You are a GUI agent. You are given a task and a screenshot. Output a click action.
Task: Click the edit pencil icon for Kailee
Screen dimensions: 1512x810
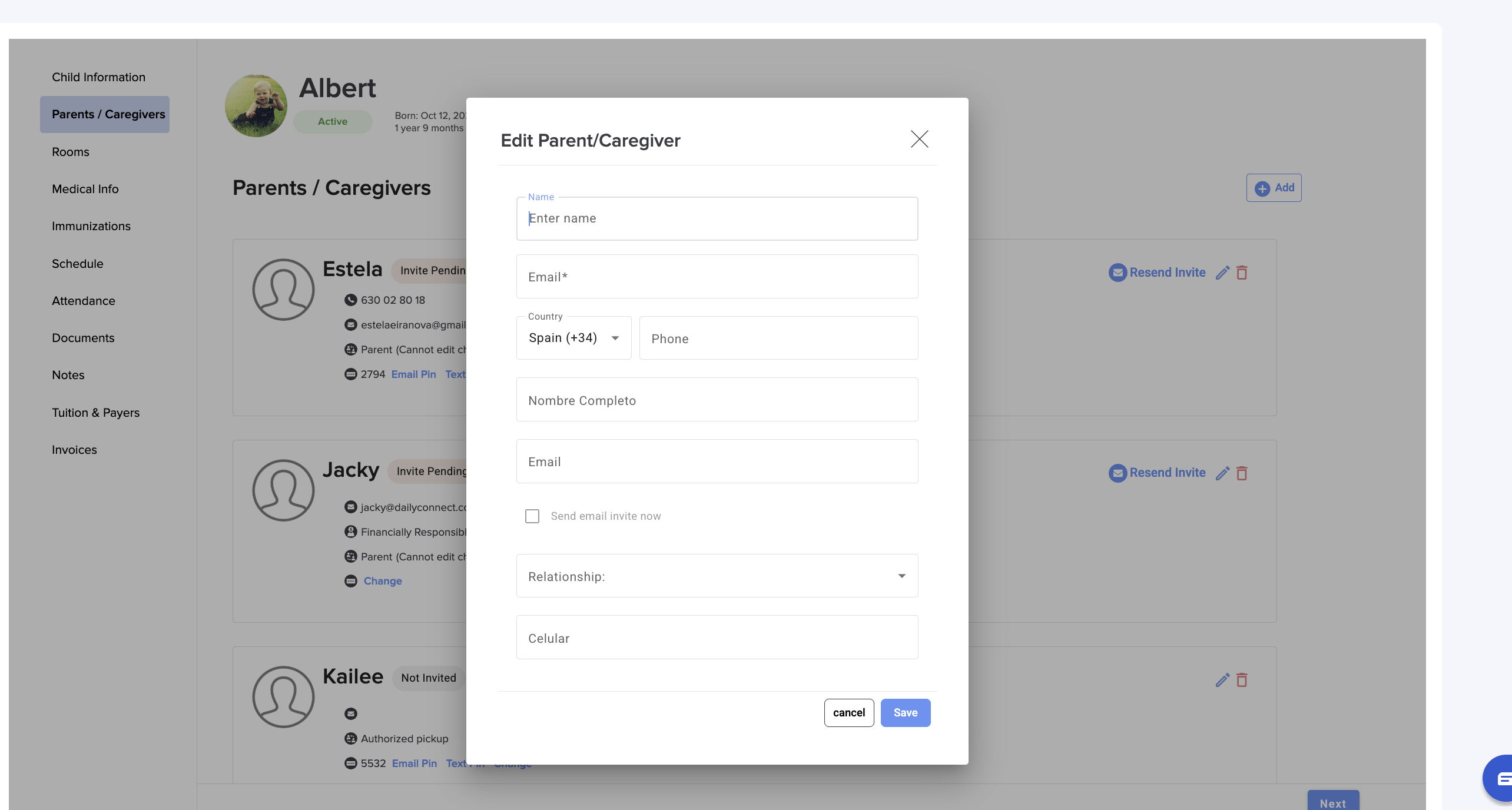point(1222,680)
